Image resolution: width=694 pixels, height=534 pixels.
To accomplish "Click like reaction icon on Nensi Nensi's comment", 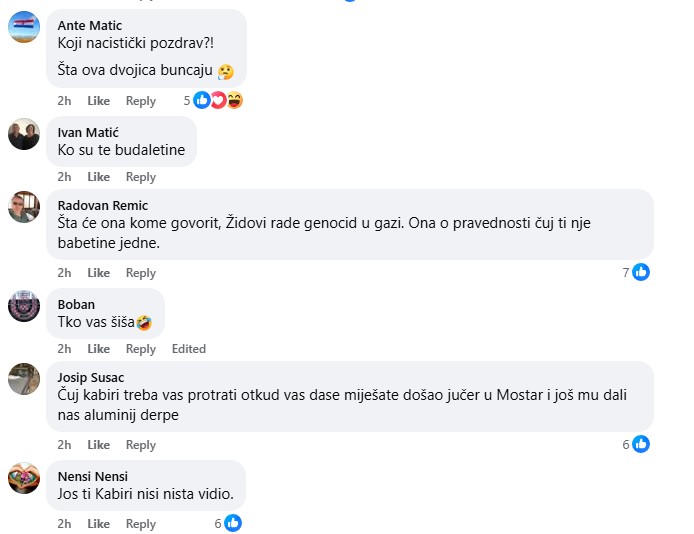I will click(232, 523).
